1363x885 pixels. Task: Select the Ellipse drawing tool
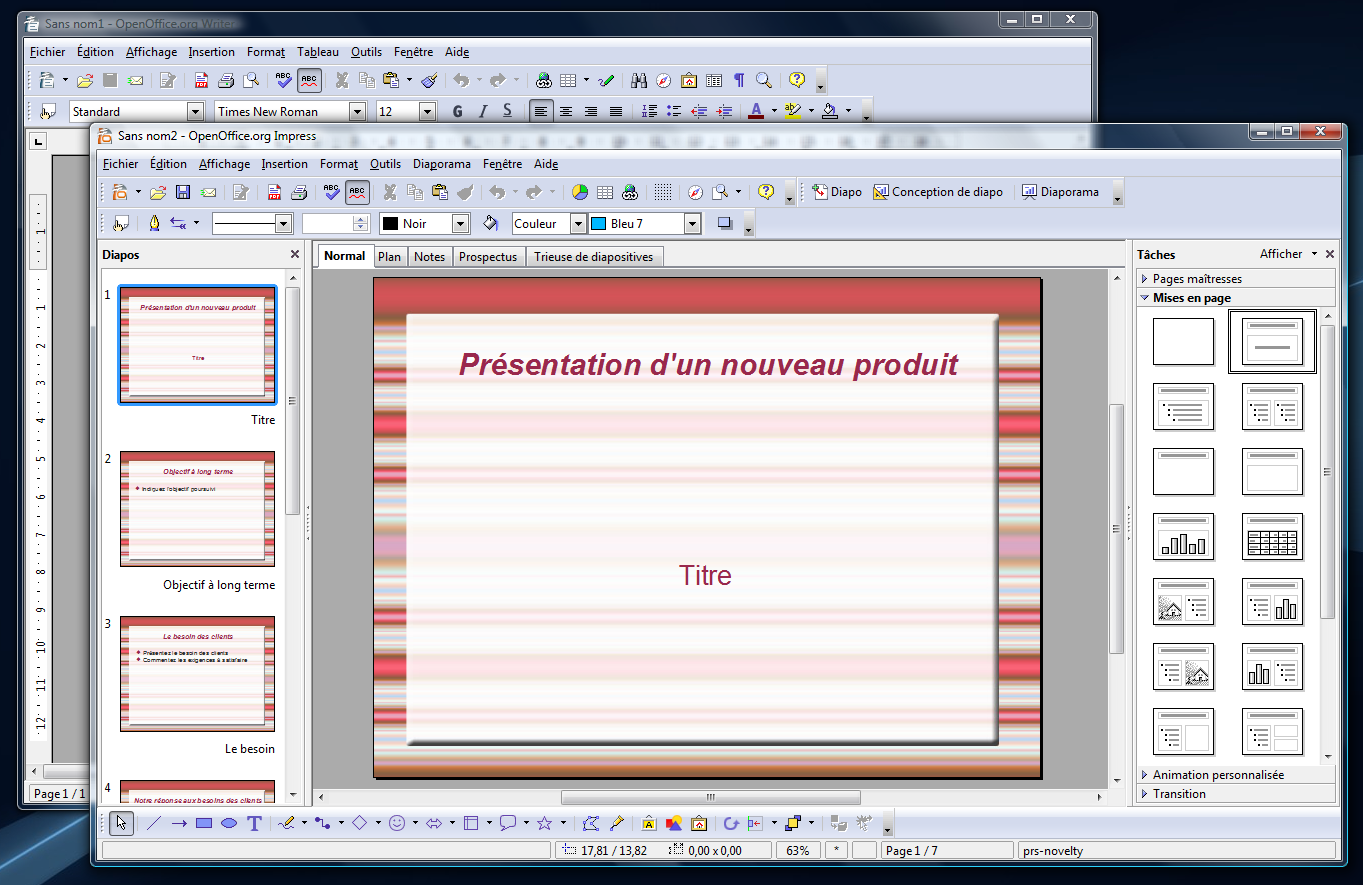click(229, 823)
